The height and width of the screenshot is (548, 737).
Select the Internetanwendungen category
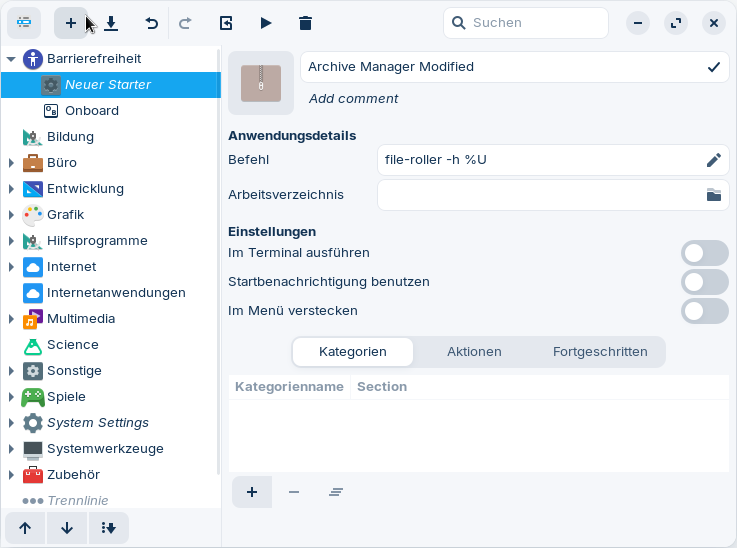pos(111,293)
